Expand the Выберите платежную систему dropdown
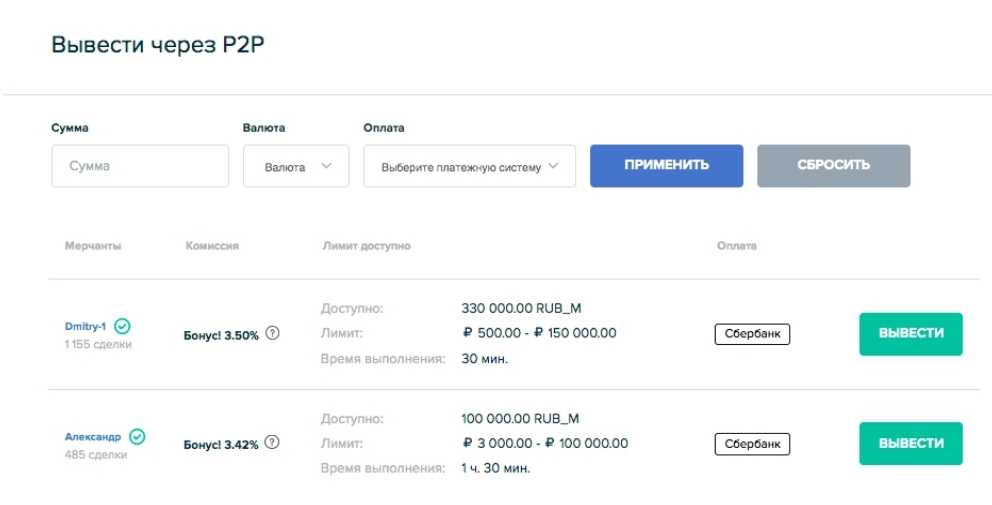 pos(469,167)
